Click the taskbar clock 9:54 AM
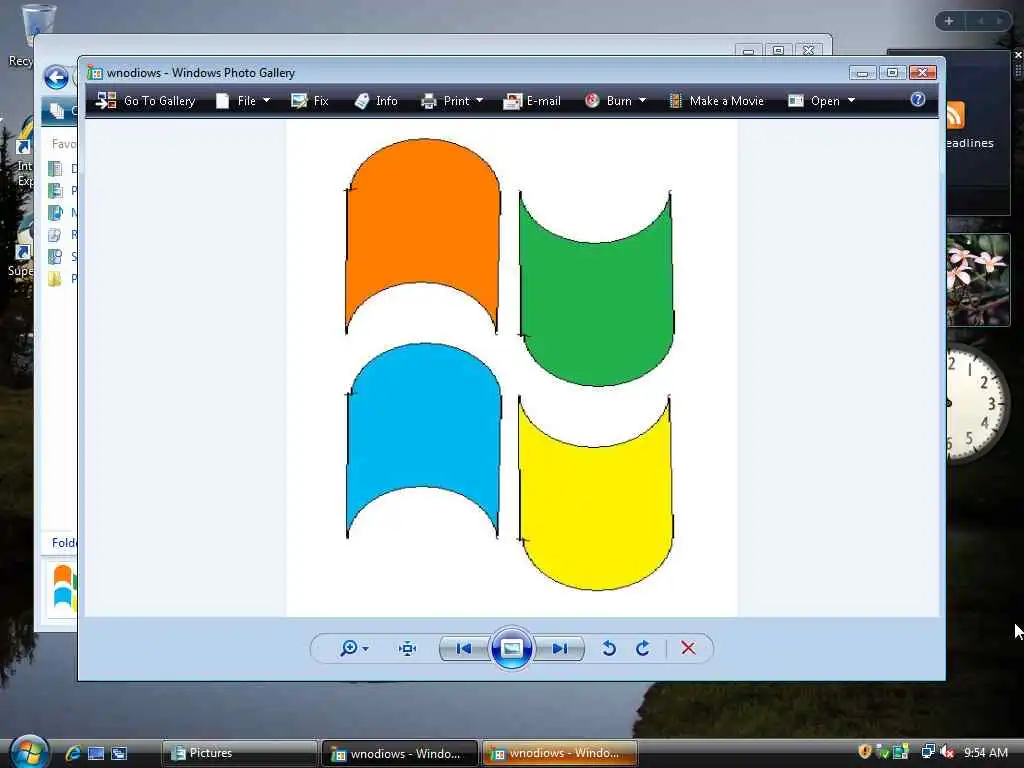1024x768 pixels. click(x=985, y=752)
